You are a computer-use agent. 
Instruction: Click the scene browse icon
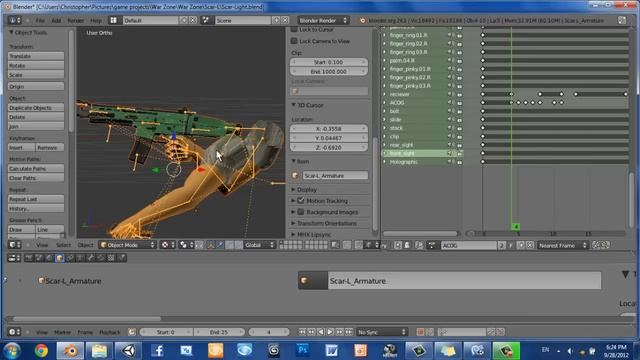click(x=206, y=20)
